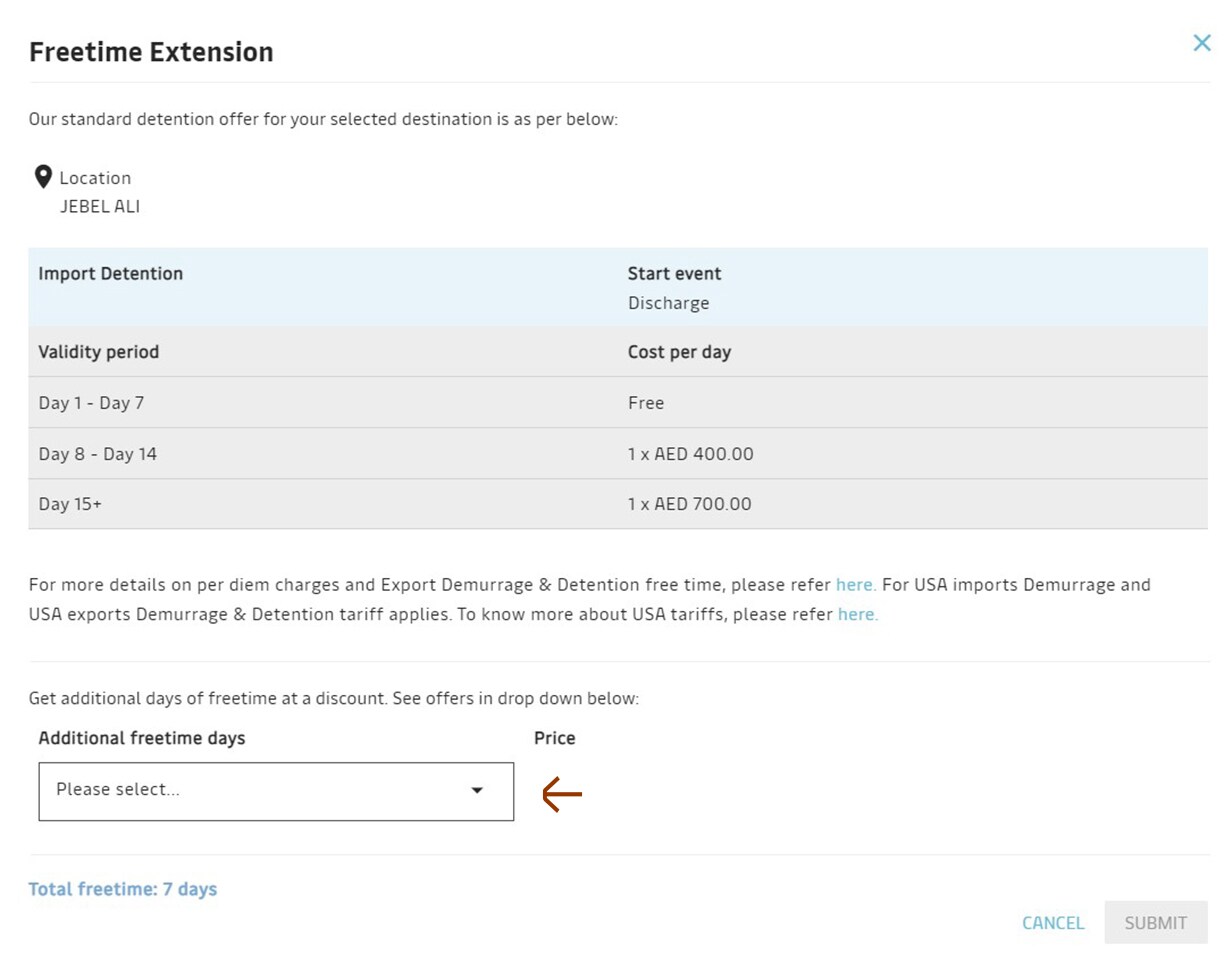
Task: Click the Validity period column header
Action: point(98,352)
